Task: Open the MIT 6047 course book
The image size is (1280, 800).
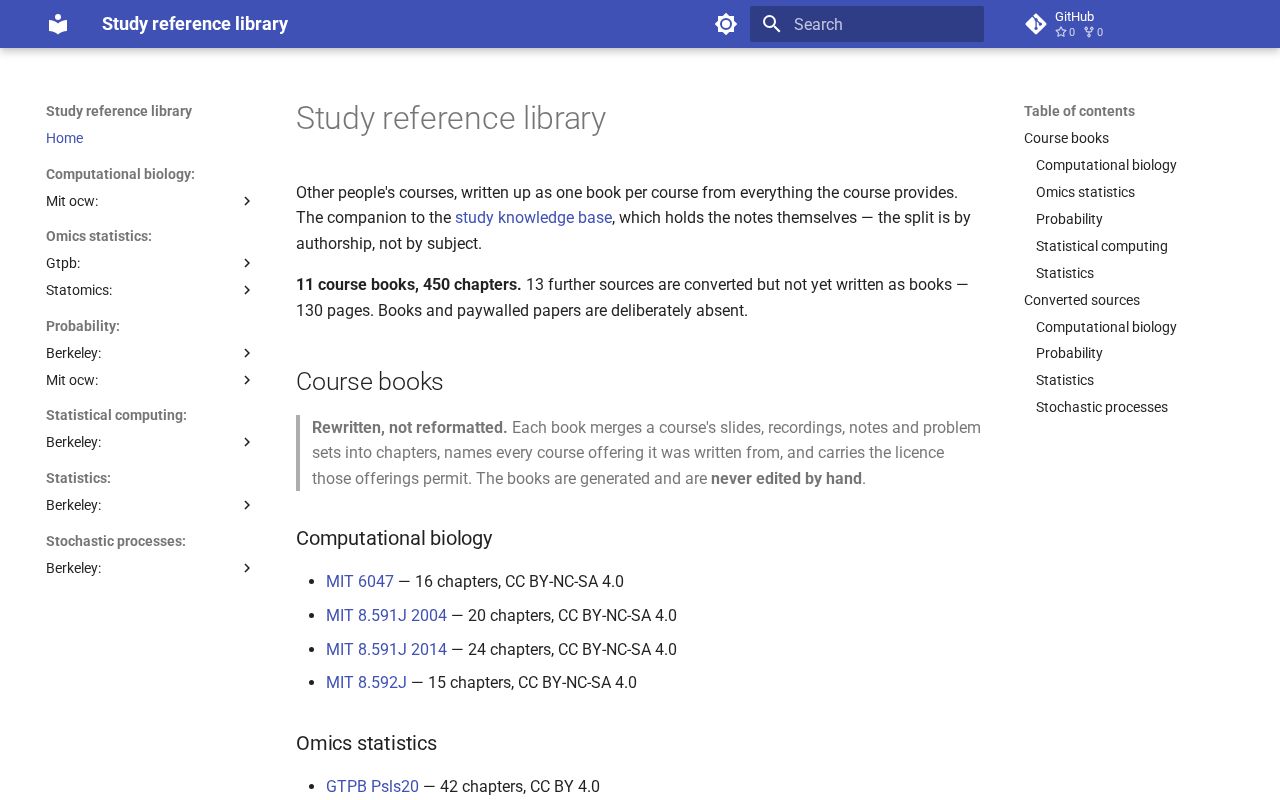Action: pos(360,581)
